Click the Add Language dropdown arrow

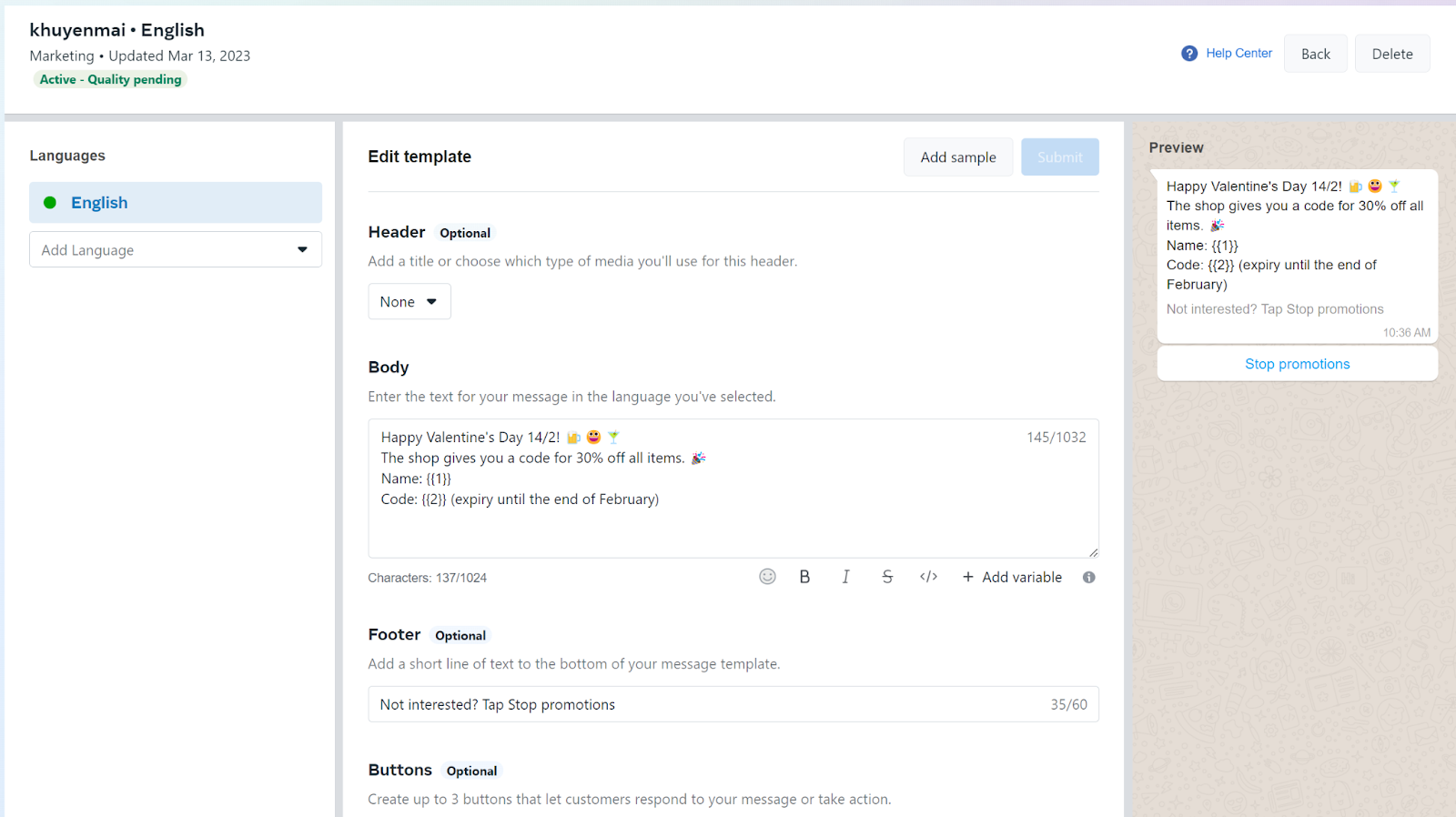(x=302, y=249)
